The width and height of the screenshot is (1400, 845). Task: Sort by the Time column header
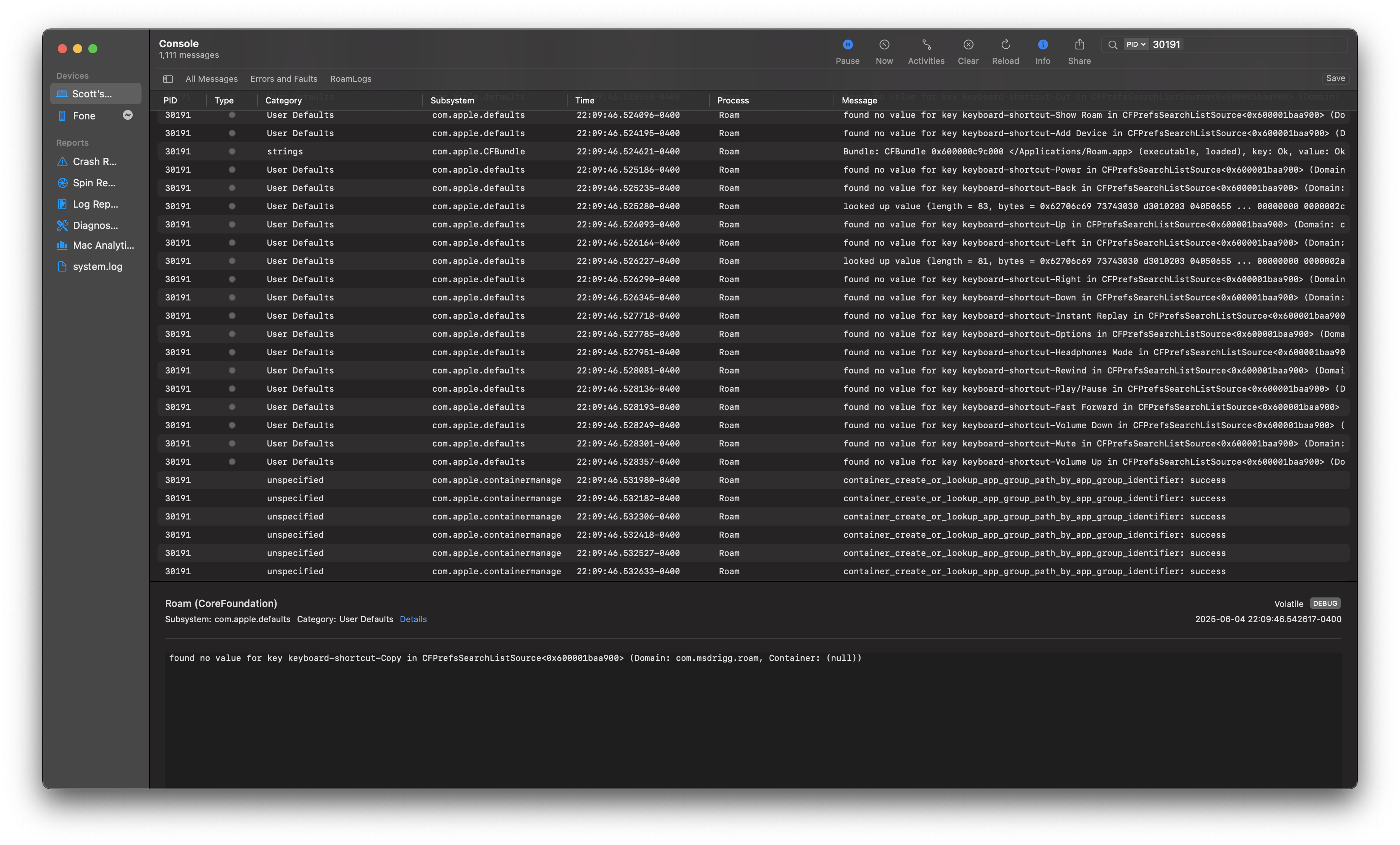pyautogui.click(x=584, y=100)
